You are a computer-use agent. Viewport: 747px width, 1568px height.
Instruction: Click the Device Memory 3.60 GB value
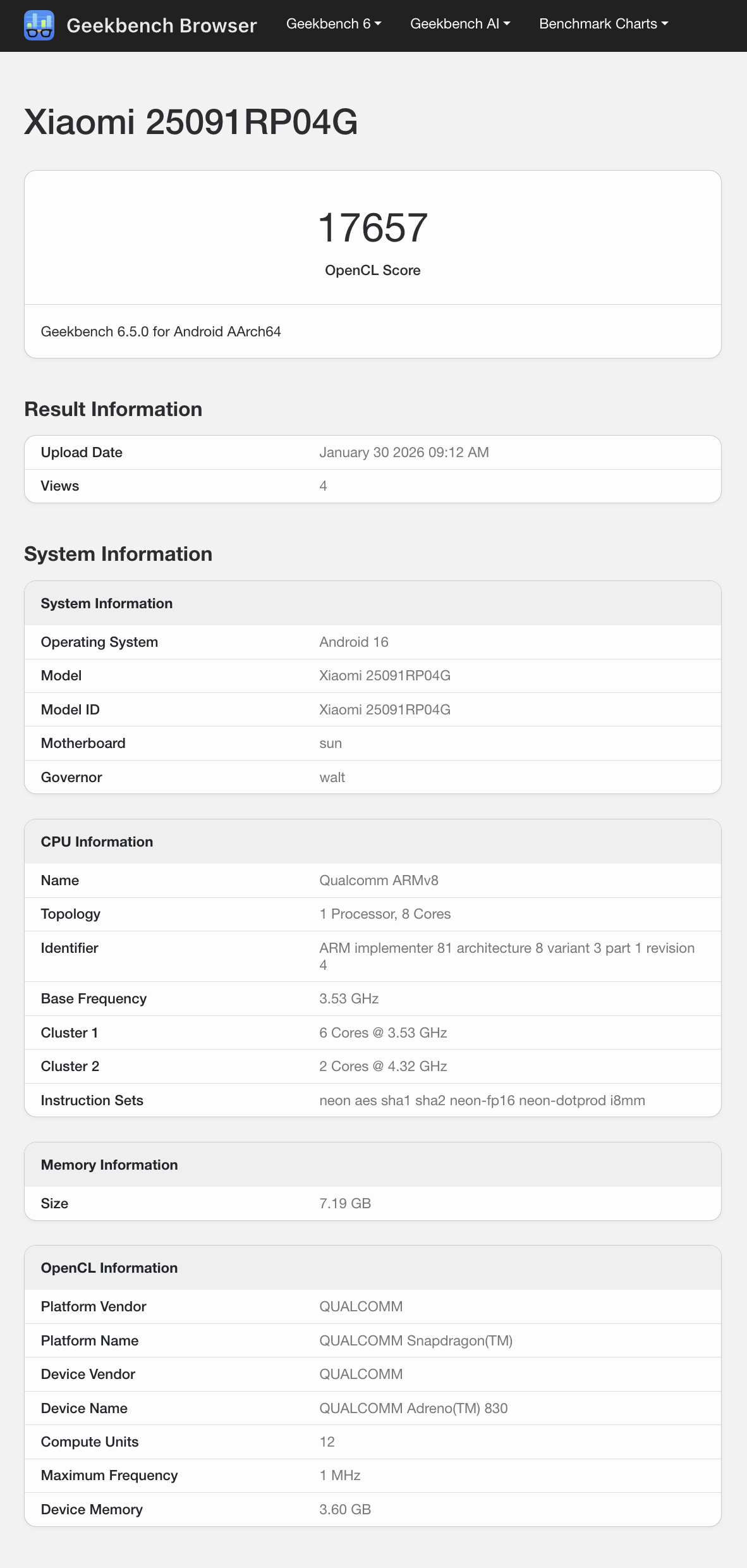[345, 1510]
